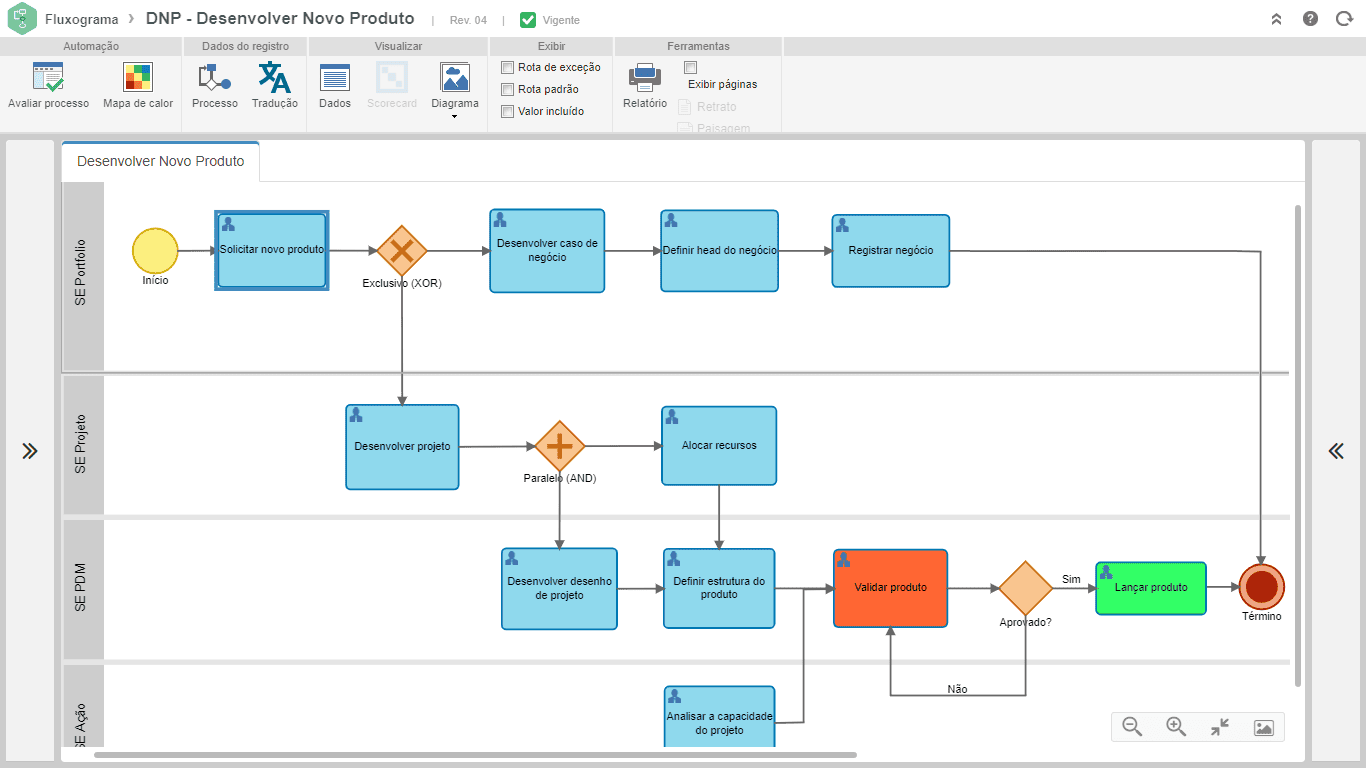Select the Exclusivo (XOR) gateway
The width and height of the screenshot is (1366, 768).
[402, 251]
